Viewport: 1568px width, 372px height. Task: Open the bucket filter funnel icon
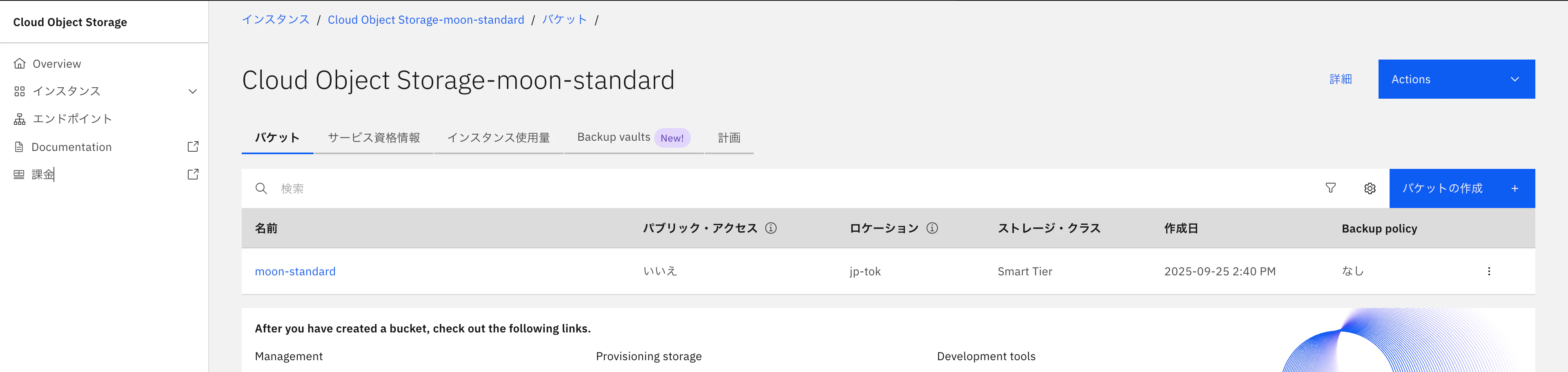[1331, 188]
